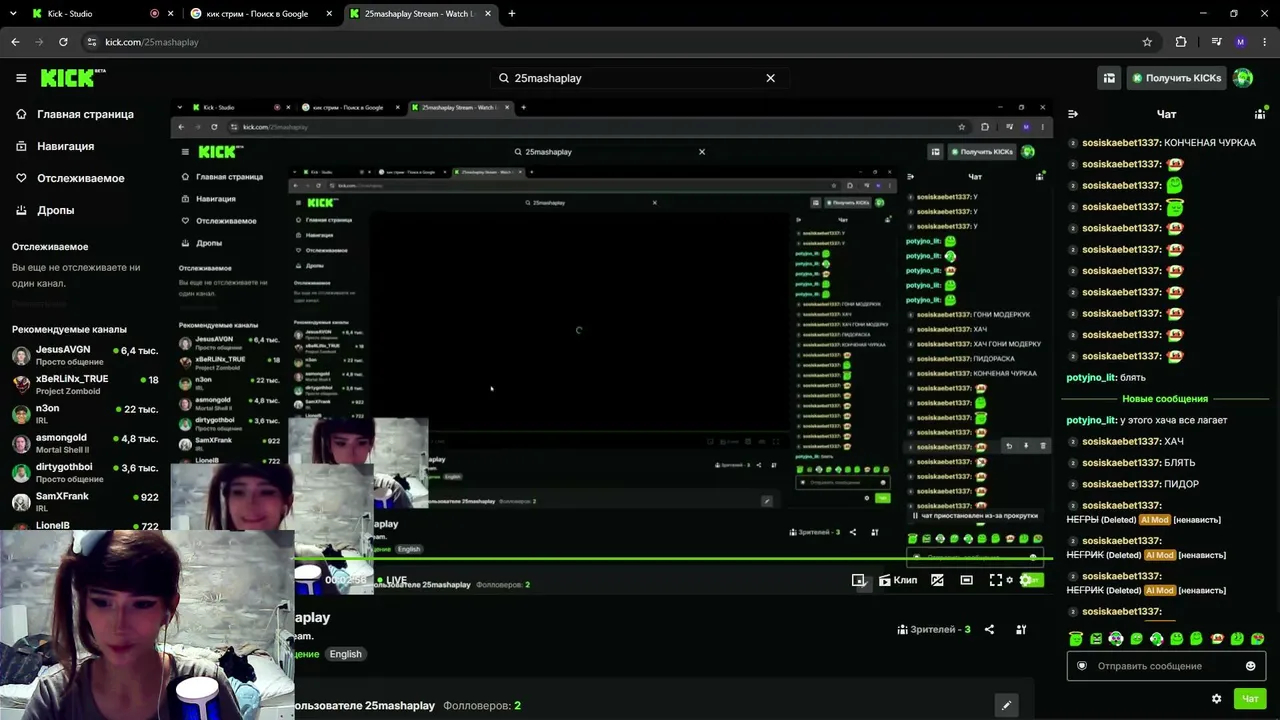Open JesusAVGN recommended channel
Viewport: 1280px width, 720px height.
85,355
